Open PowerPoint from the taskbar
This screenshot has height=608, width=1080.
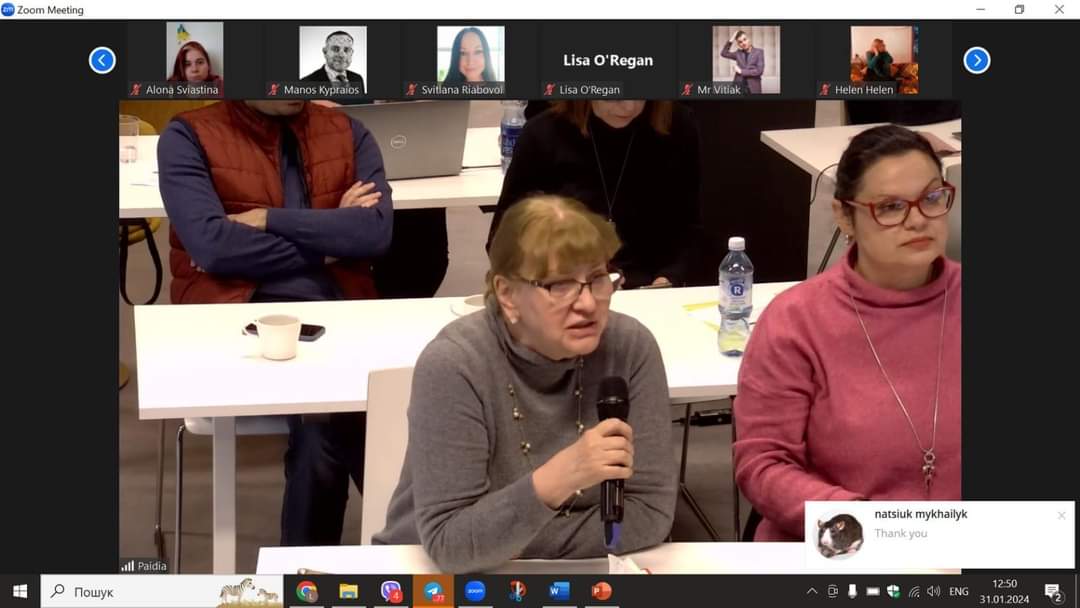pyautogui.click(x=601, y=591)
